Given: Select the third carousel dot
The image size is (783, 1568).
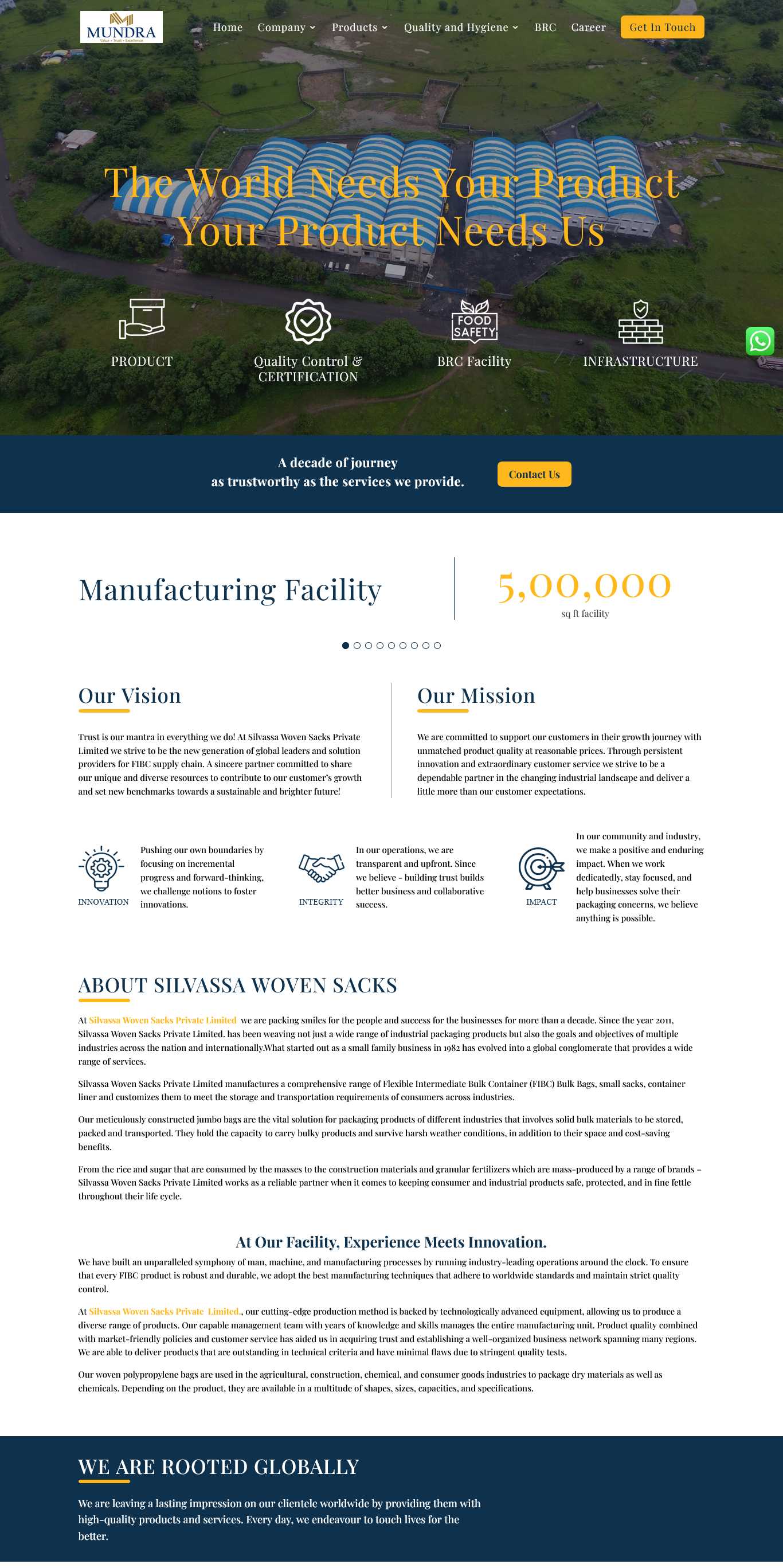Looking at the screenshot, I should (x=368, y=645).
